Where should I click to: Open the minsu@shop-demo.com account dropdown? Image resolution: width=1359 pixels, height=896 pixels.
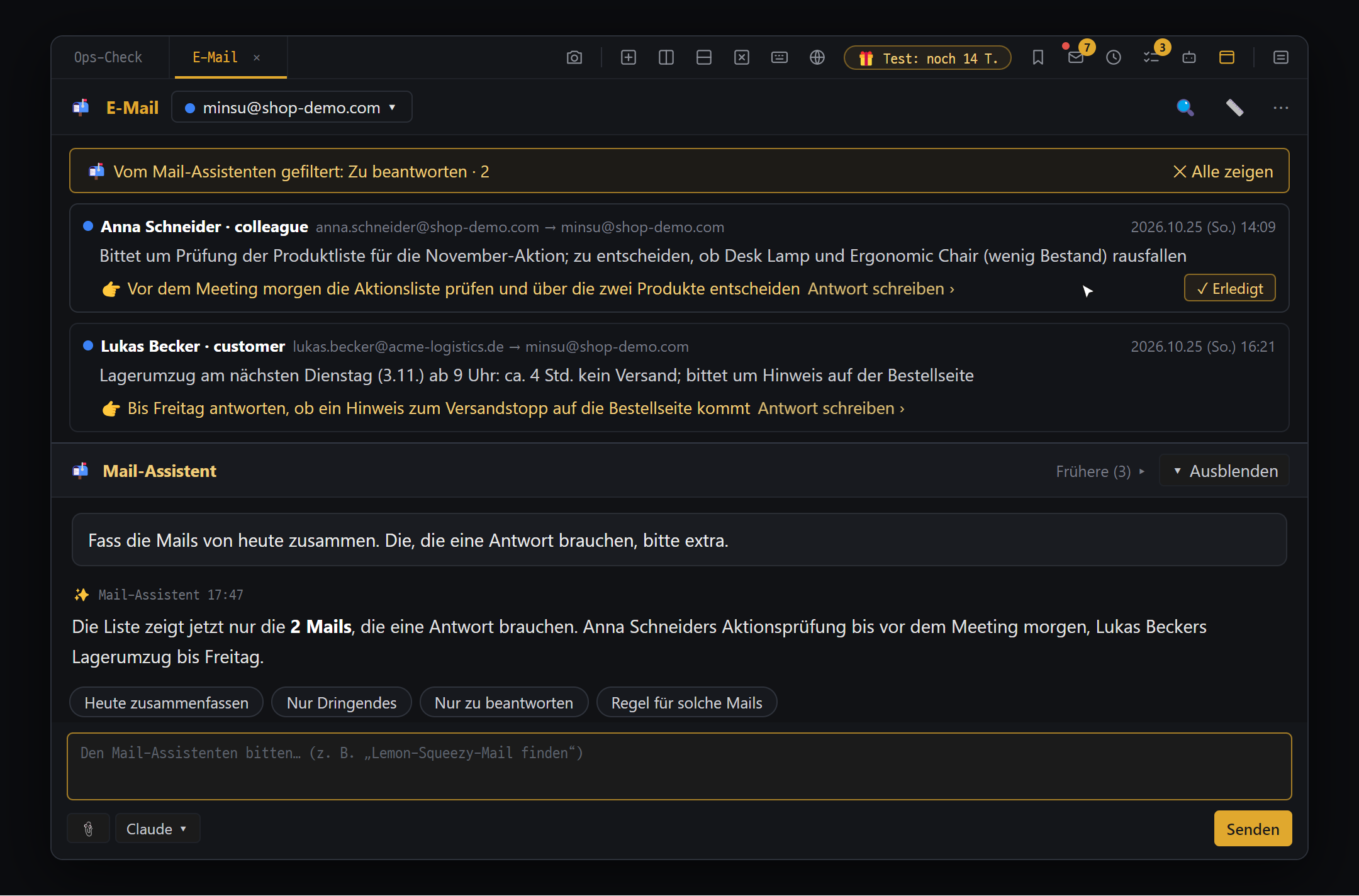pyautogui.click(x=291, y=108)
